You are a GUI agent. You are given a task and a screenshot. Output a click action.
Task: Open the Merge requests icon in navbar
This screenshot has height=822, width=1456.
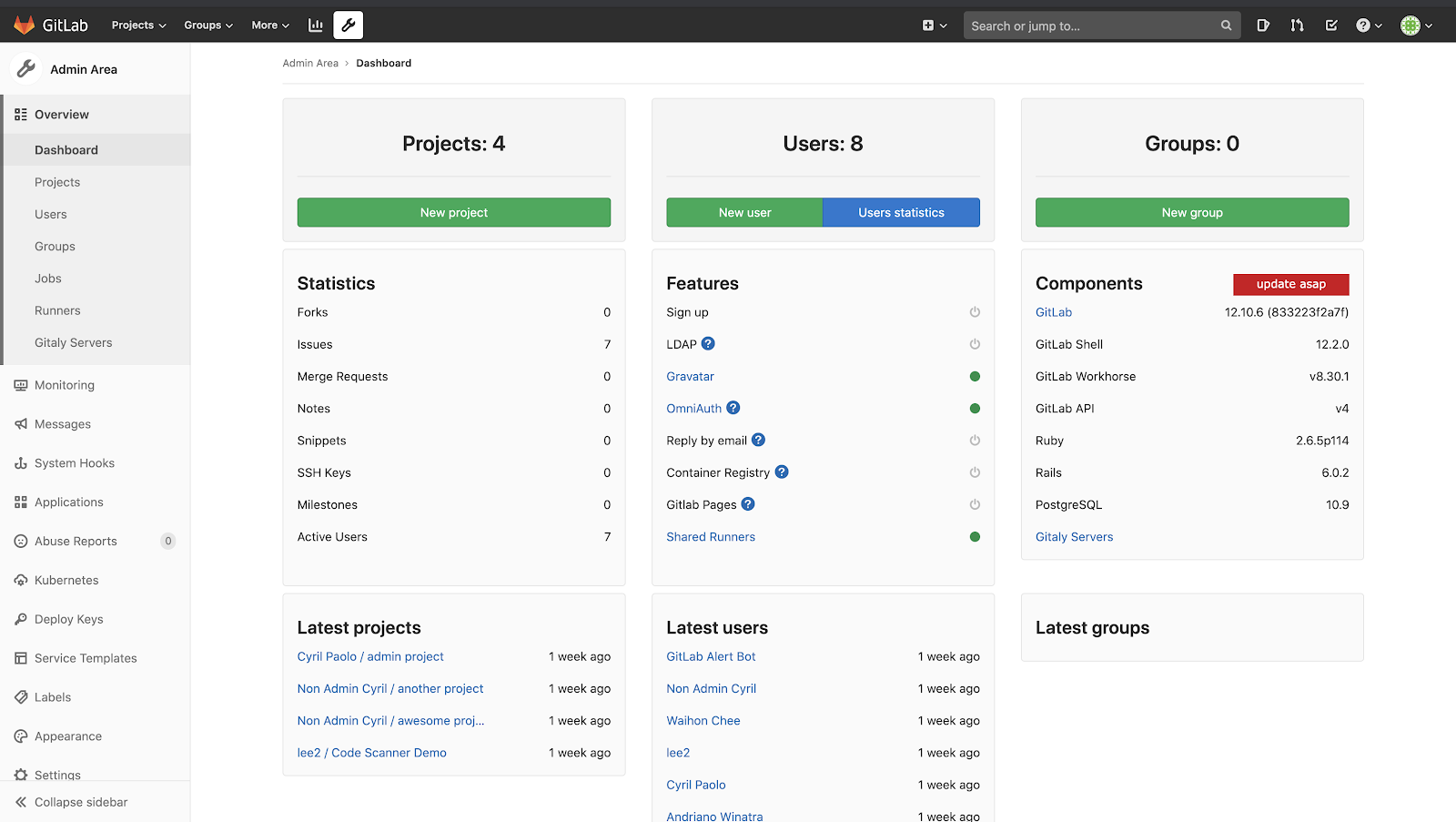(x=1297, y=25)
